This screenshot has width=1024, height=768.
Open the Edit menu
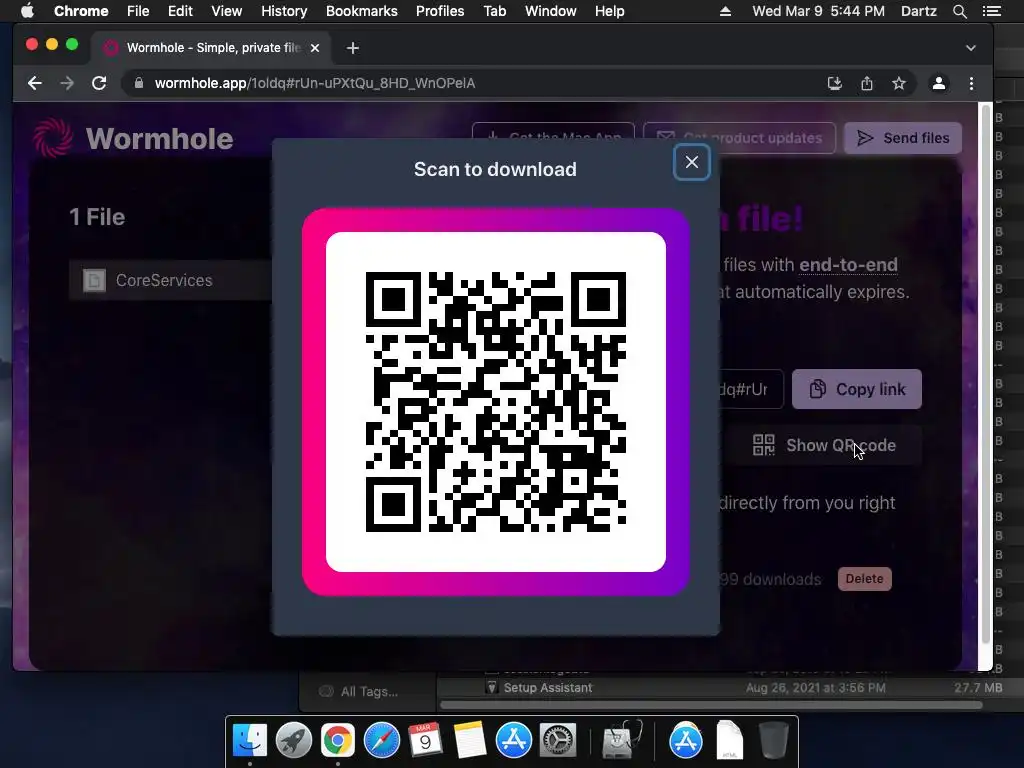click(x=180, y=11)
